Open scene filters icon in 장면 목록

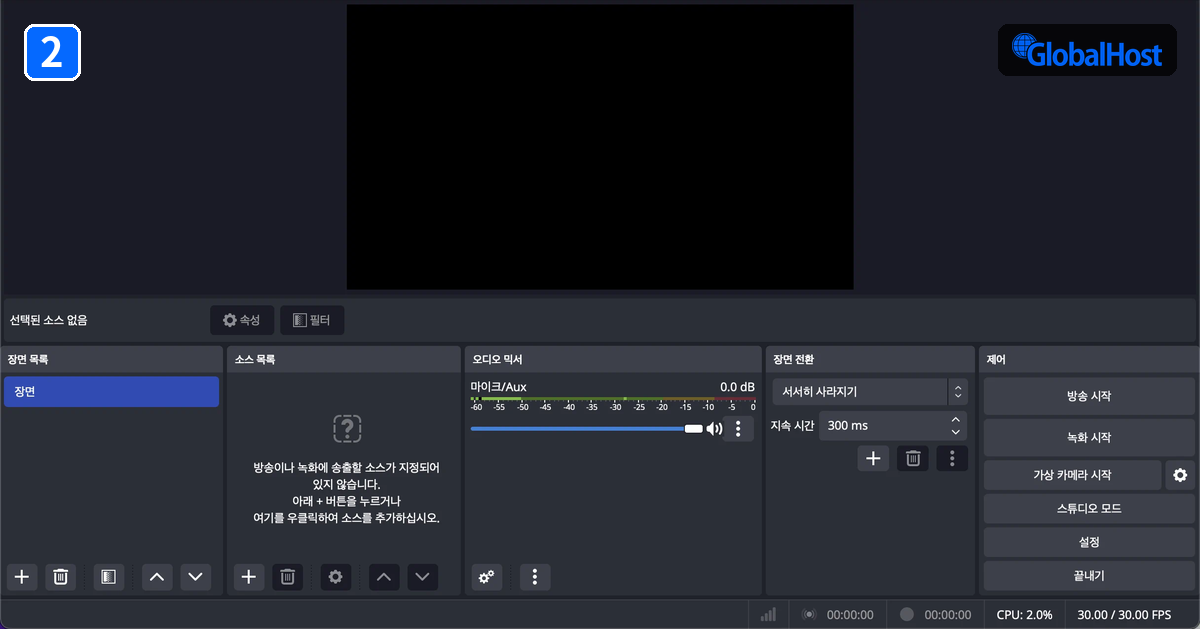pos(109,577)
